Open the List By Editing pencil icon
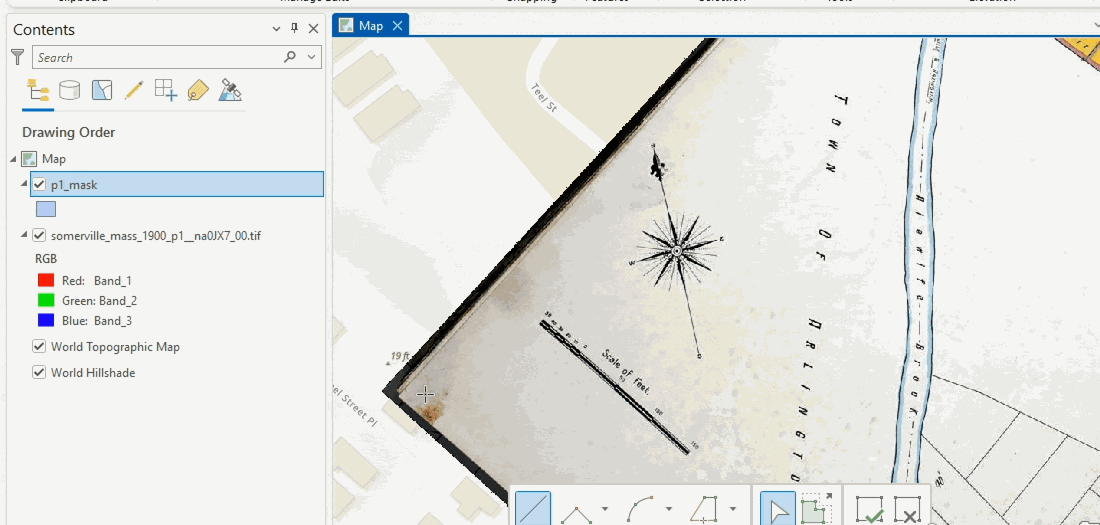 tap(133, 92)
